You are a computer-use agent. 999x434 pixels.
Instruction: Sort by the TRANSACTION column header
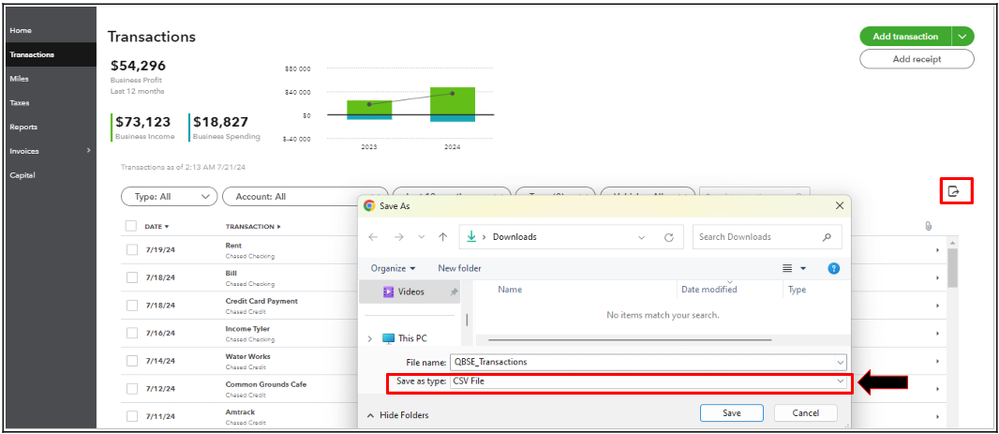(x=253, y=226)
